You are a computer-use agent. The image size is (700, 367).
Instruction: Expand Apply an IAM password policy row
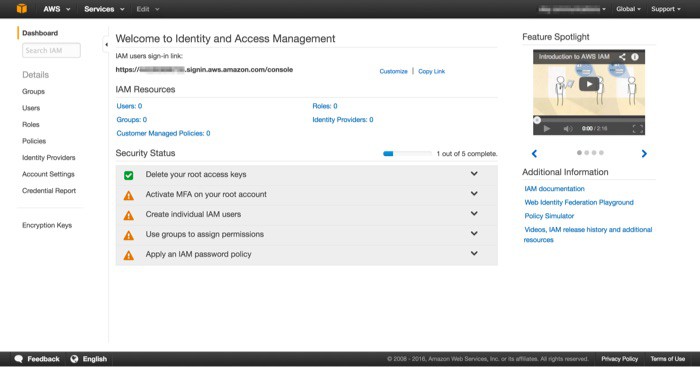[474, 253]
